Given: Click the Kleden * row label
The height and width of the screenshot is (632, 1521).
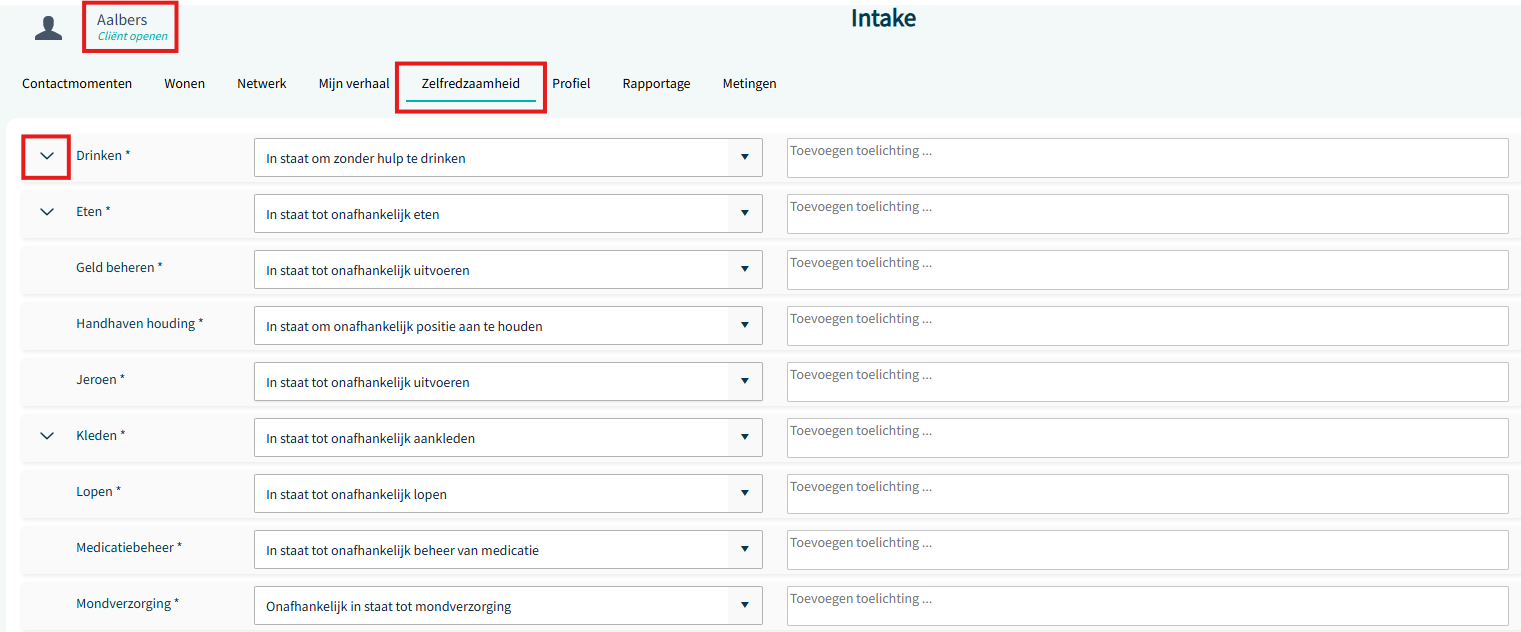Looking at the screenshot, I should pyautogui.click(x=101, y=435).
